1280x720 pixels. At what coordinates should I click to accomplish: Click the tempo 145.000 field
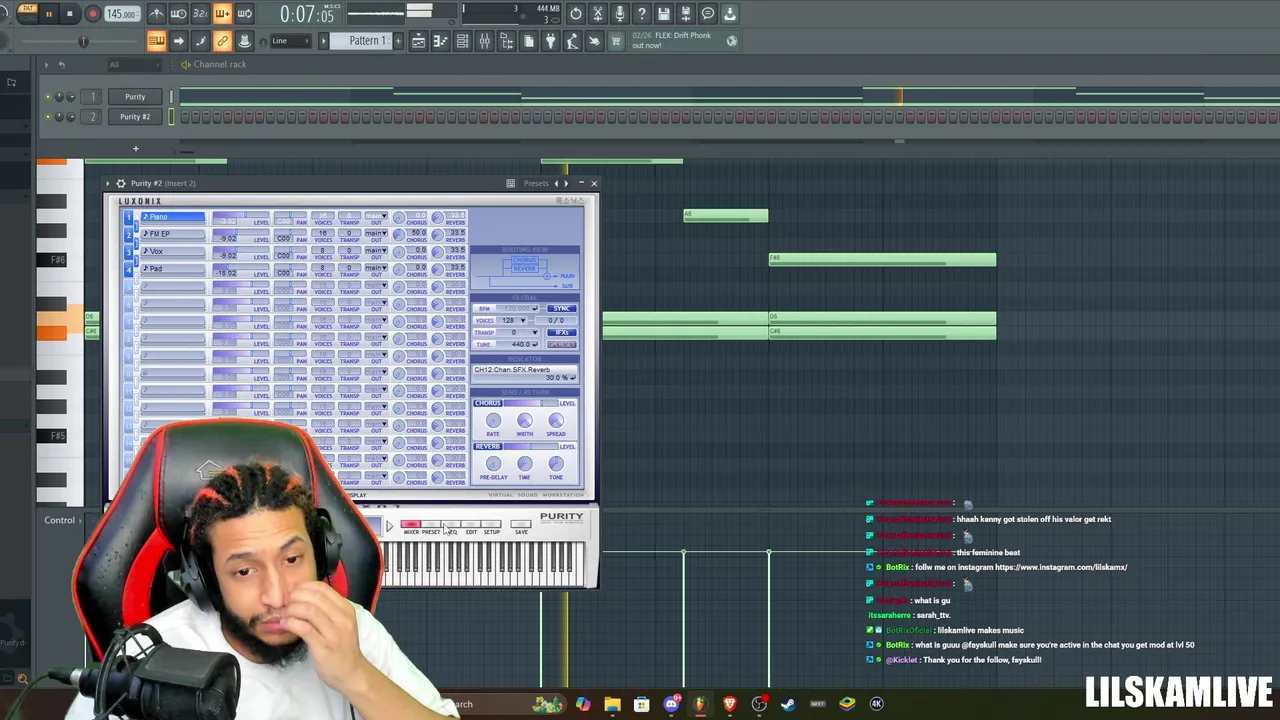(x=121, y=14)
